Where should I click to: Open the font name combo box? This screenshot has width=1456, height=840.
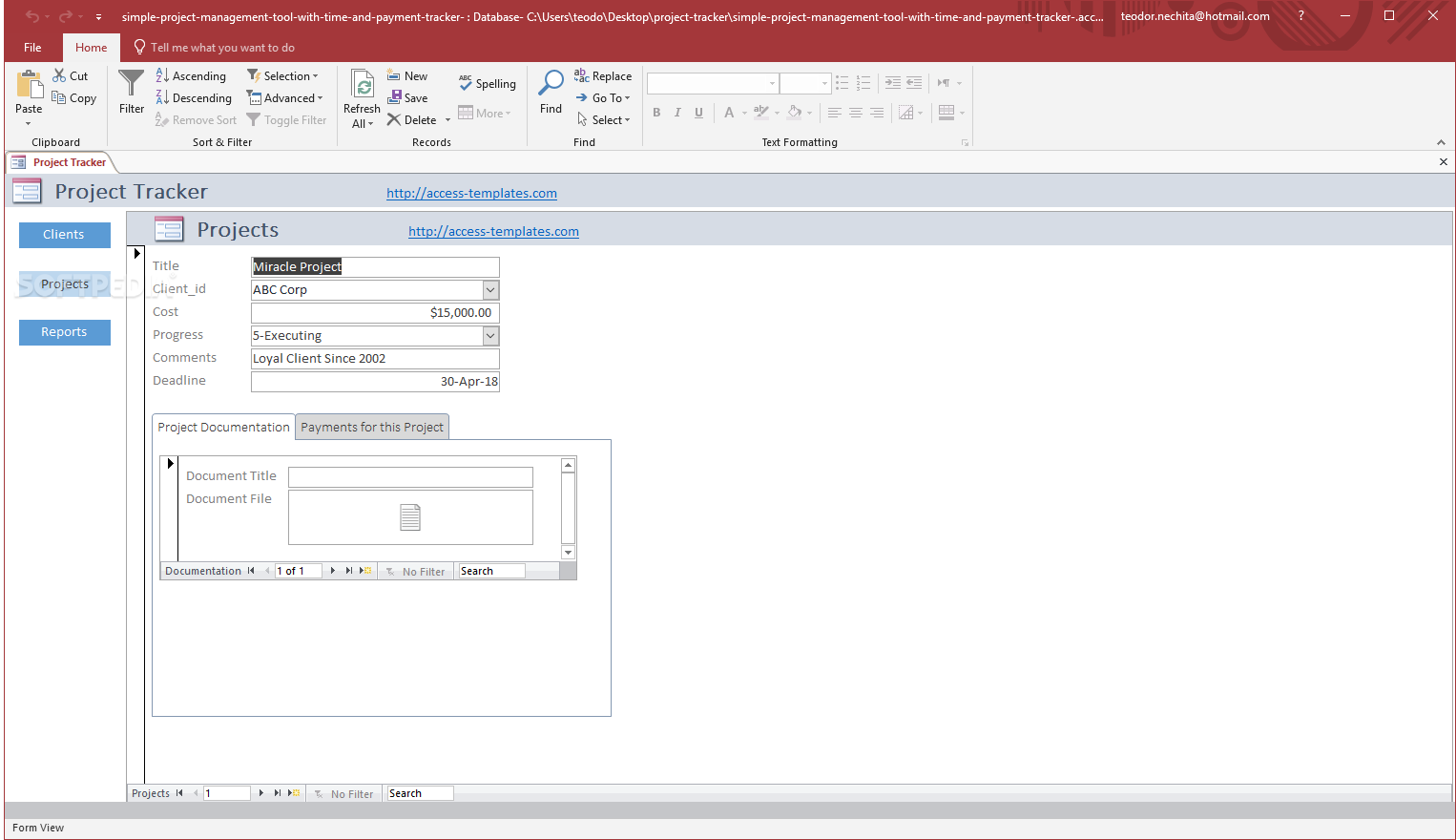pos(713,83)
